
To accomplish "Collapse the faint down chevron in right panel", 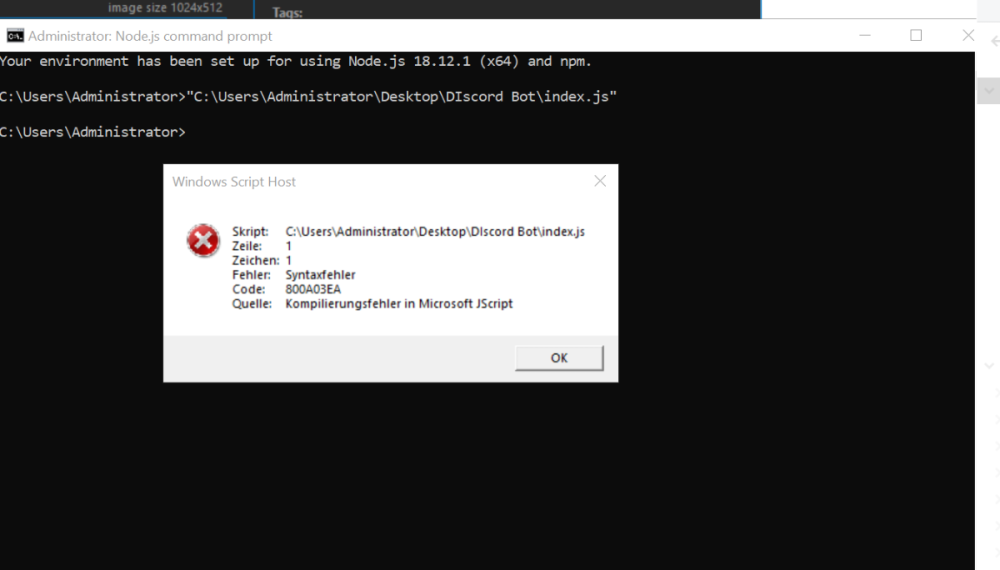I will pyautogui.click(x=990, y=367).
